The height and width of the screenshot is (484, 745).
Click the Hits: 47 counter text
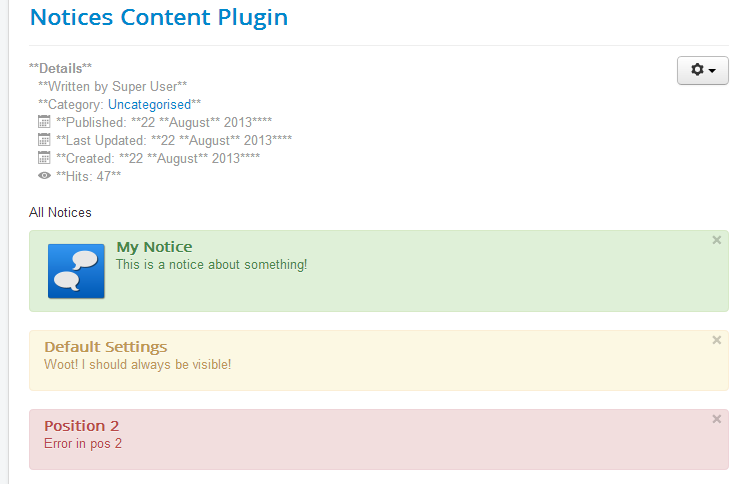tap(88, 176)
